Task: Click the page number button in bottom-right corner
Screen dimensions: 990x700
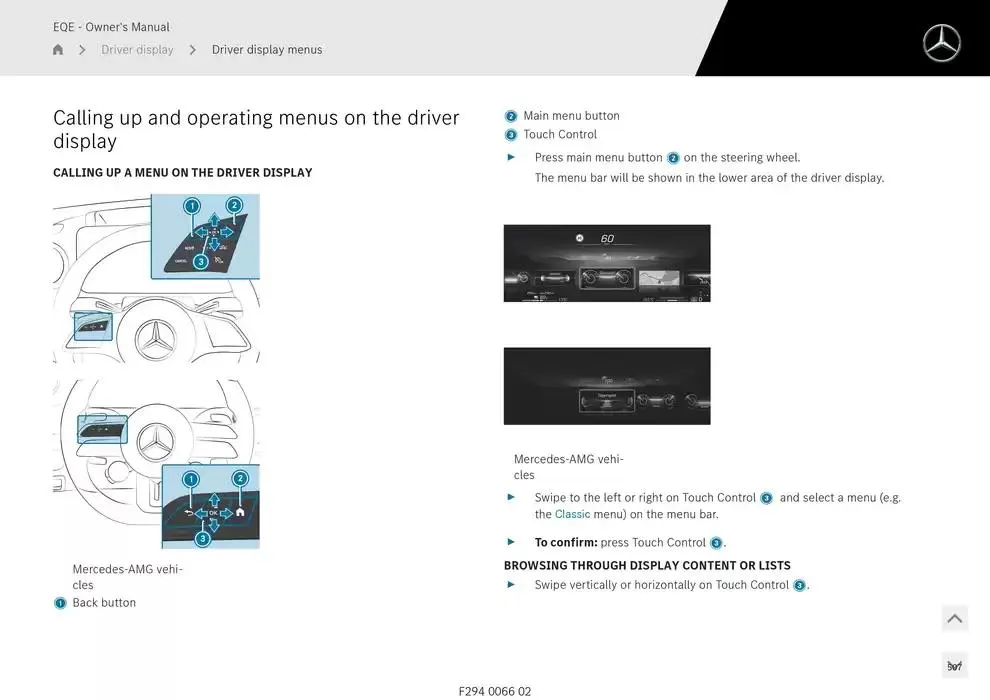Action: click(x=954, y=666)
